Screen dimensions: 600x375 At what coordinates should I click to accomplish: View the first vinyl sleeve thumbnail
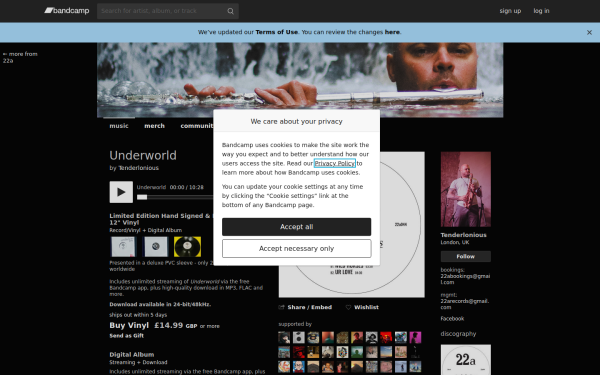click(x=123, y=246)
